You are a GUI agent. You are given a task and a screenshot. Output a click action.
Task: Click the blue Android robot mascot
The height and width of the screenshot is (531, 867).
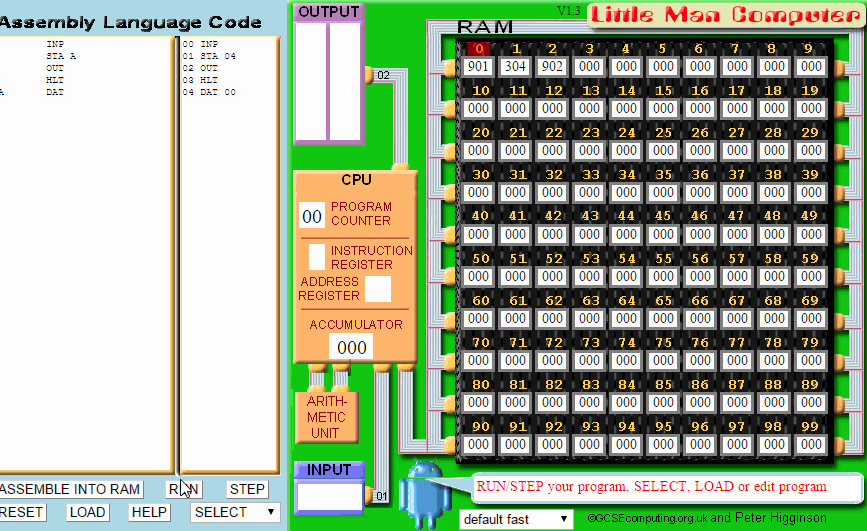point(424,494)
